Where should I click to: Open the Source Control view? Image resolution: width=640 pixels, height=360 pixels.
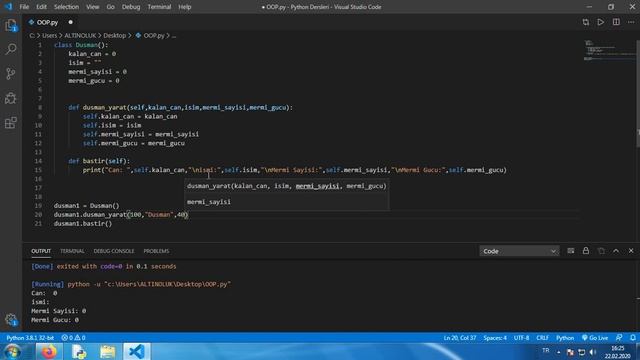coord(11,73)
